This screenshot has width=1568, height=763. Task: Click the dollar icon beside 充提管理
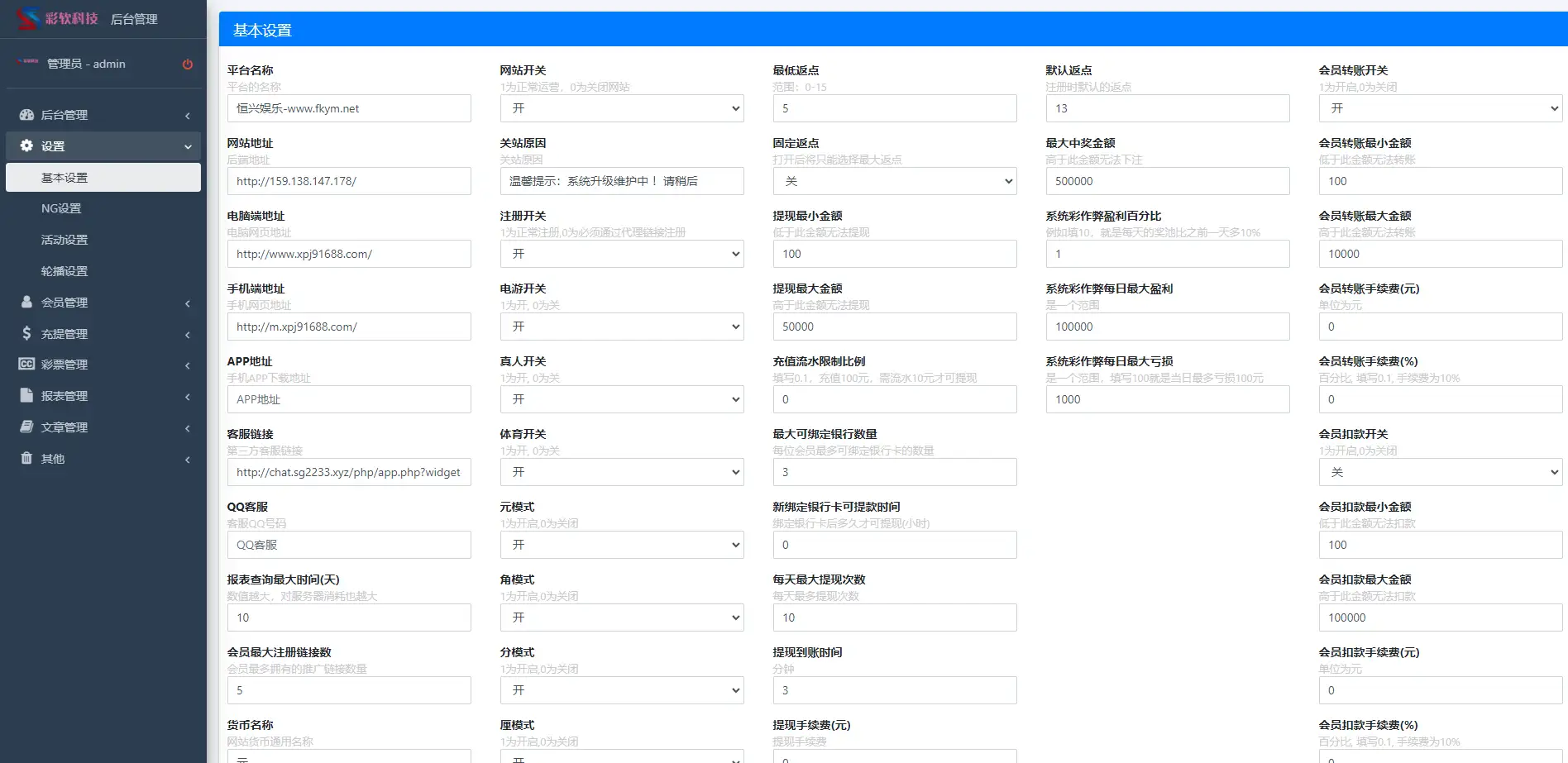[x=26, y=333]
